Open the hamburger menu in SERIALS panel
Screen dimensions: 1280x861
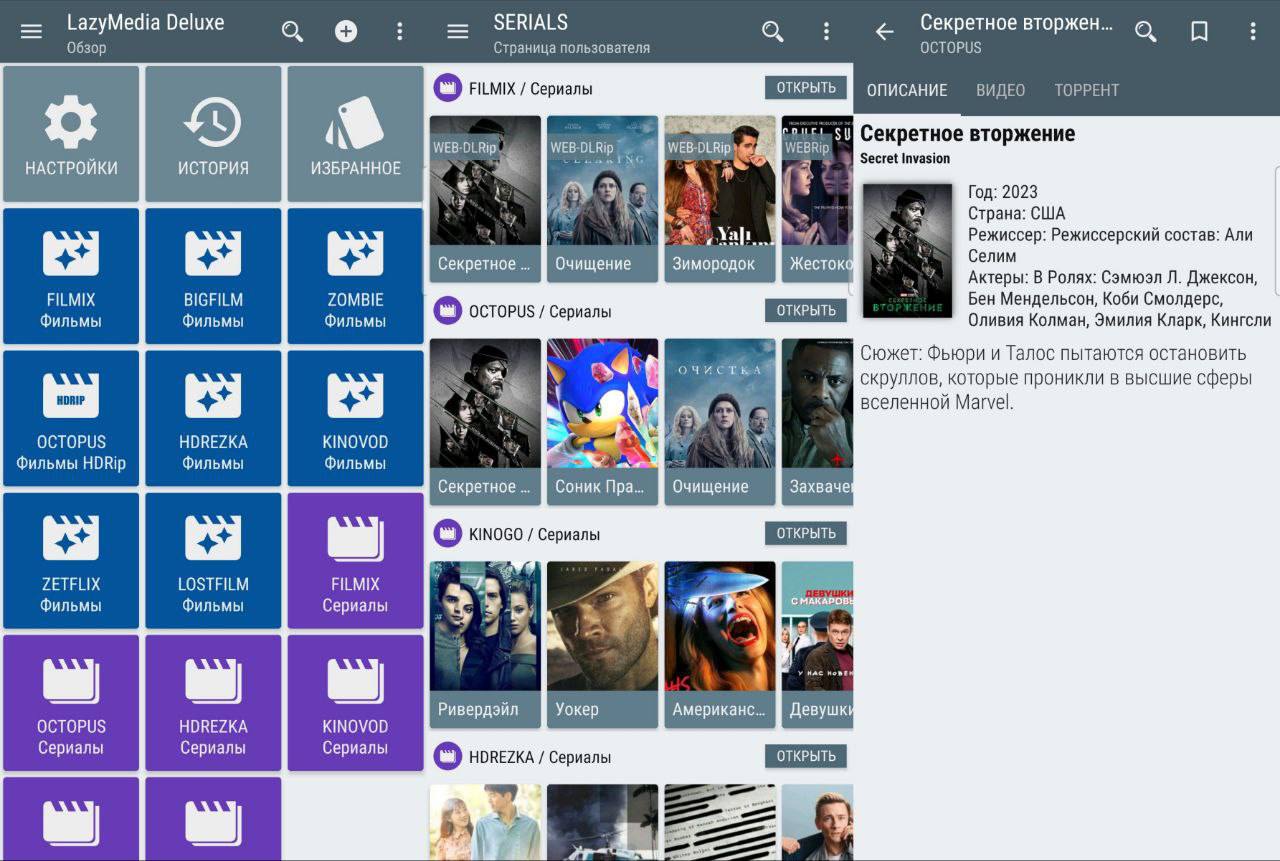[x=458, y=31]
